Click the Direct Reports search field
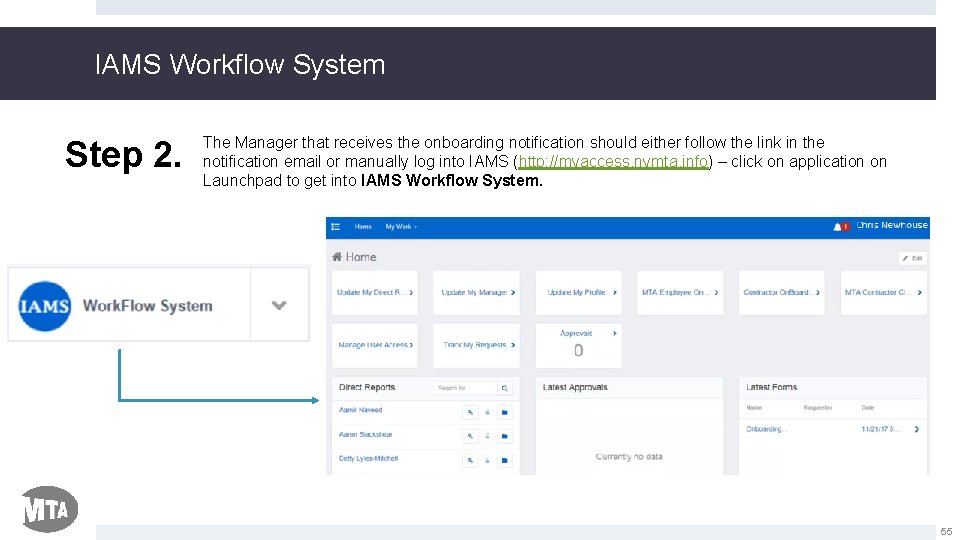The image size is (960, 540). tap(465, 388)
